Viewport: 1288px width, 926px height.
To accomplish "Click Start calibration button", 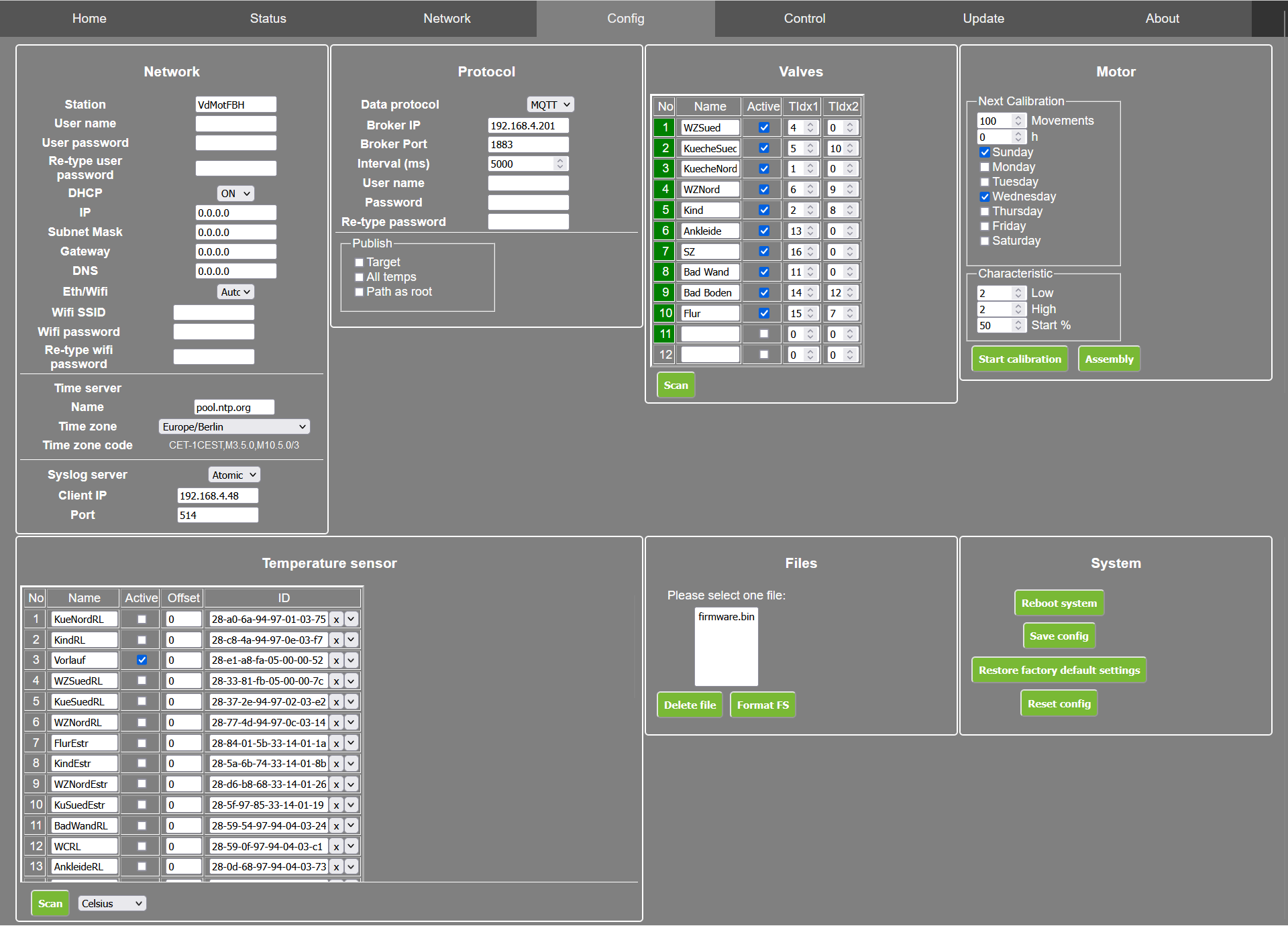I will (1020, 359).
